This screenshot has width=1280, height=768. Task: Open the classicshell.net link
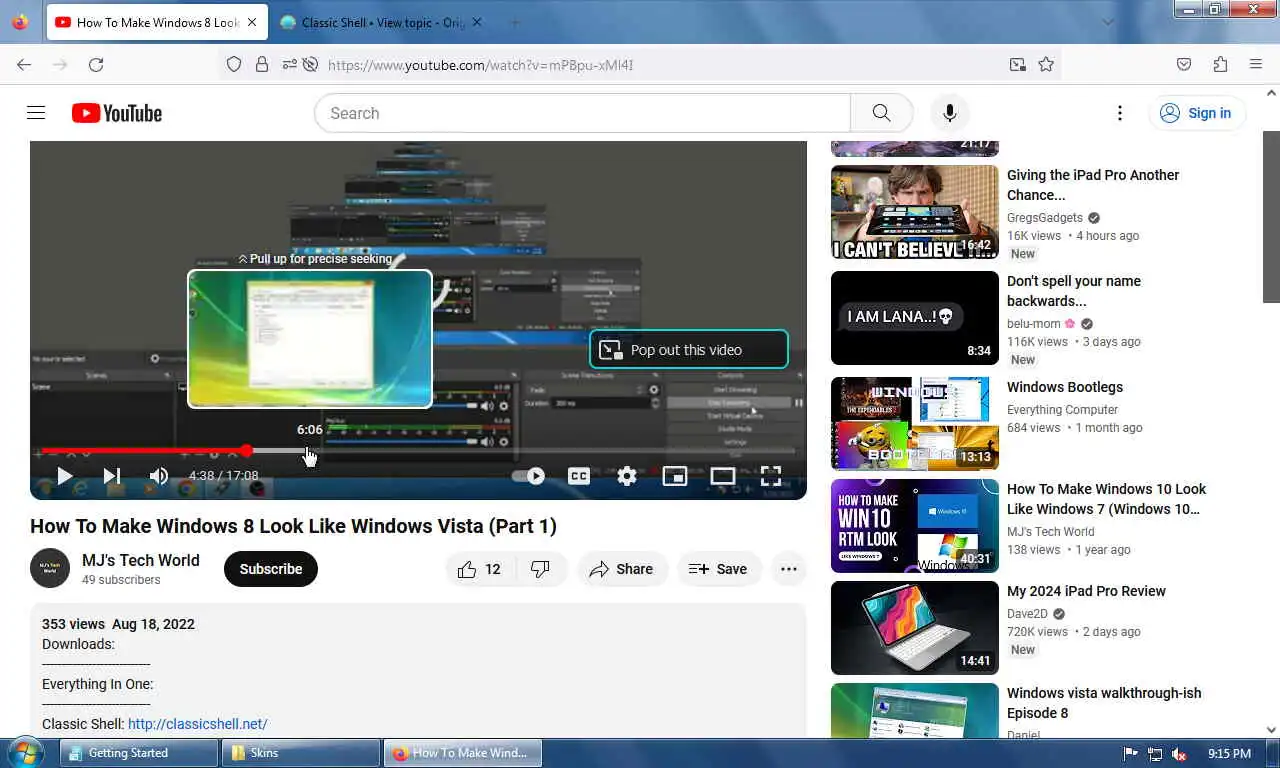pos(198,724)
